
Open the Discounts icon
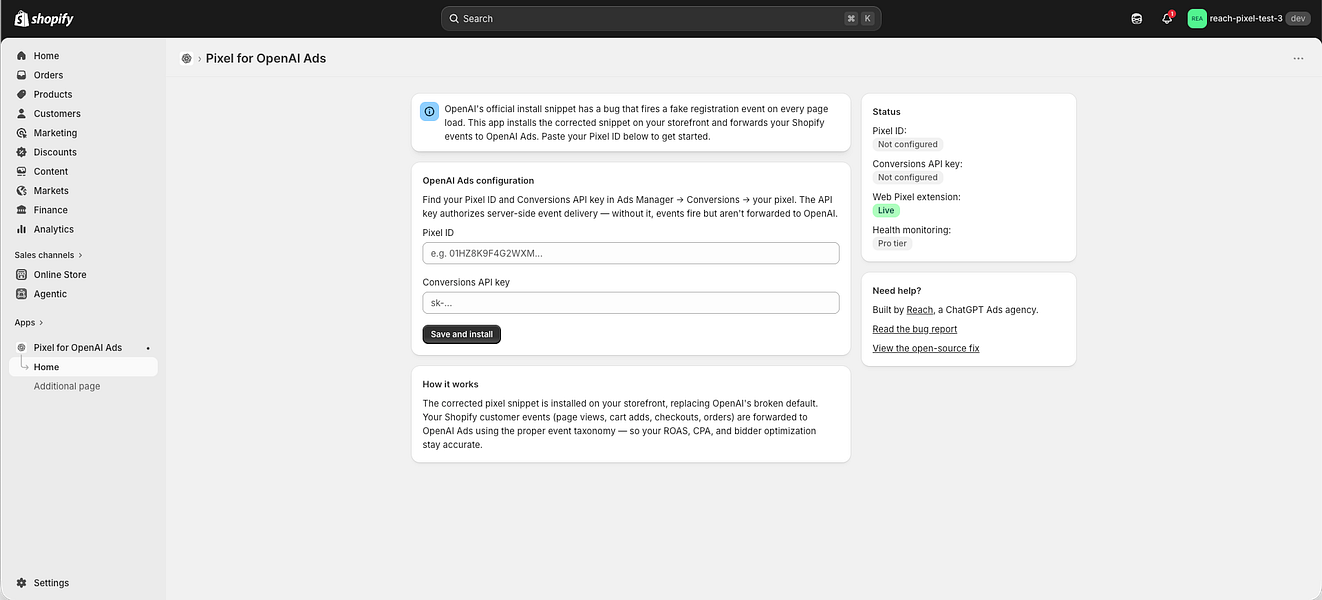point(21,152)
